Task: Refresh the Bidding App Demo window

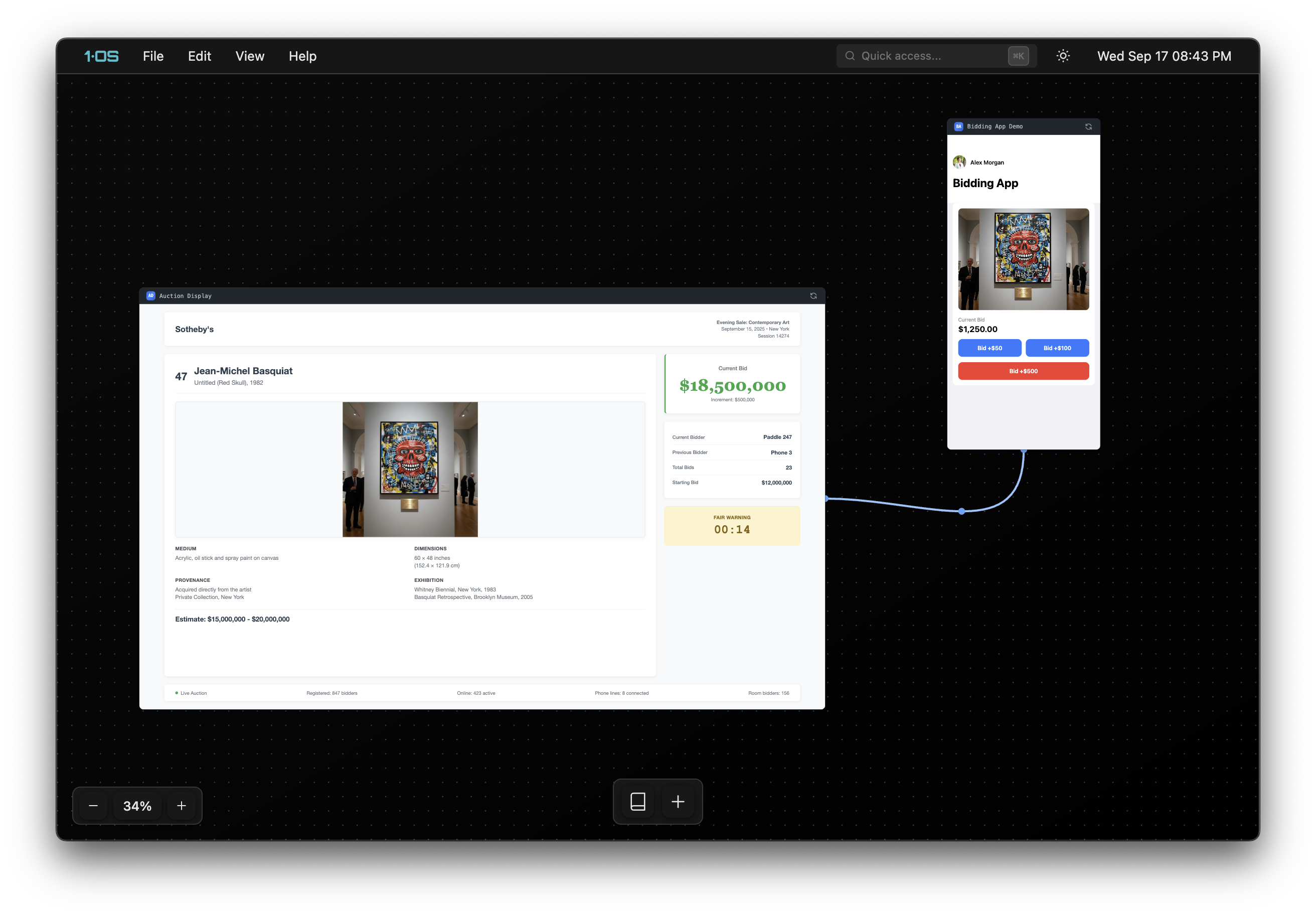Action: pyautogui.click(x=1088, y=127)
